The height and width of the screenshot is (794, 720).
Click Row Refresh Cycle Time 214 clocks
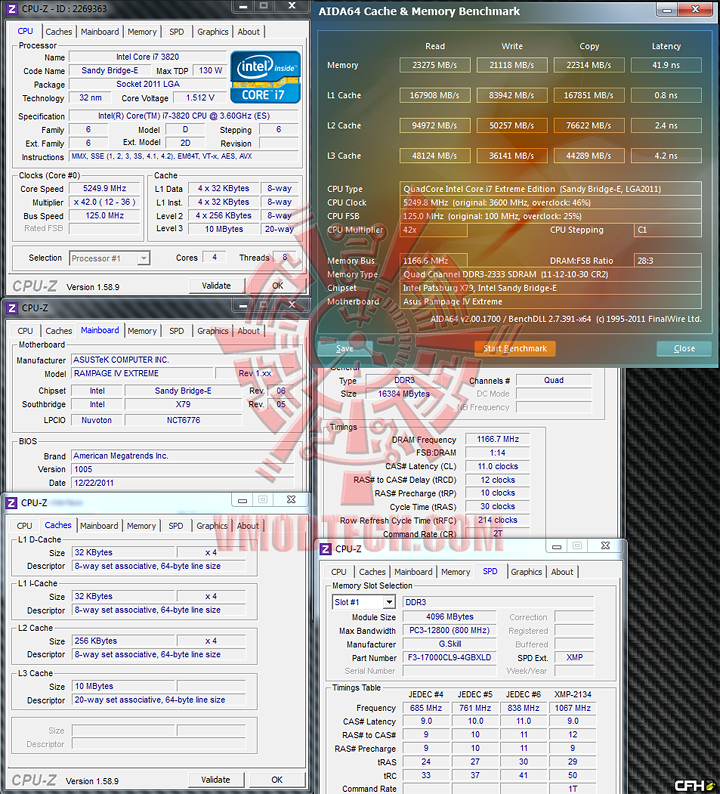point(497,520)
